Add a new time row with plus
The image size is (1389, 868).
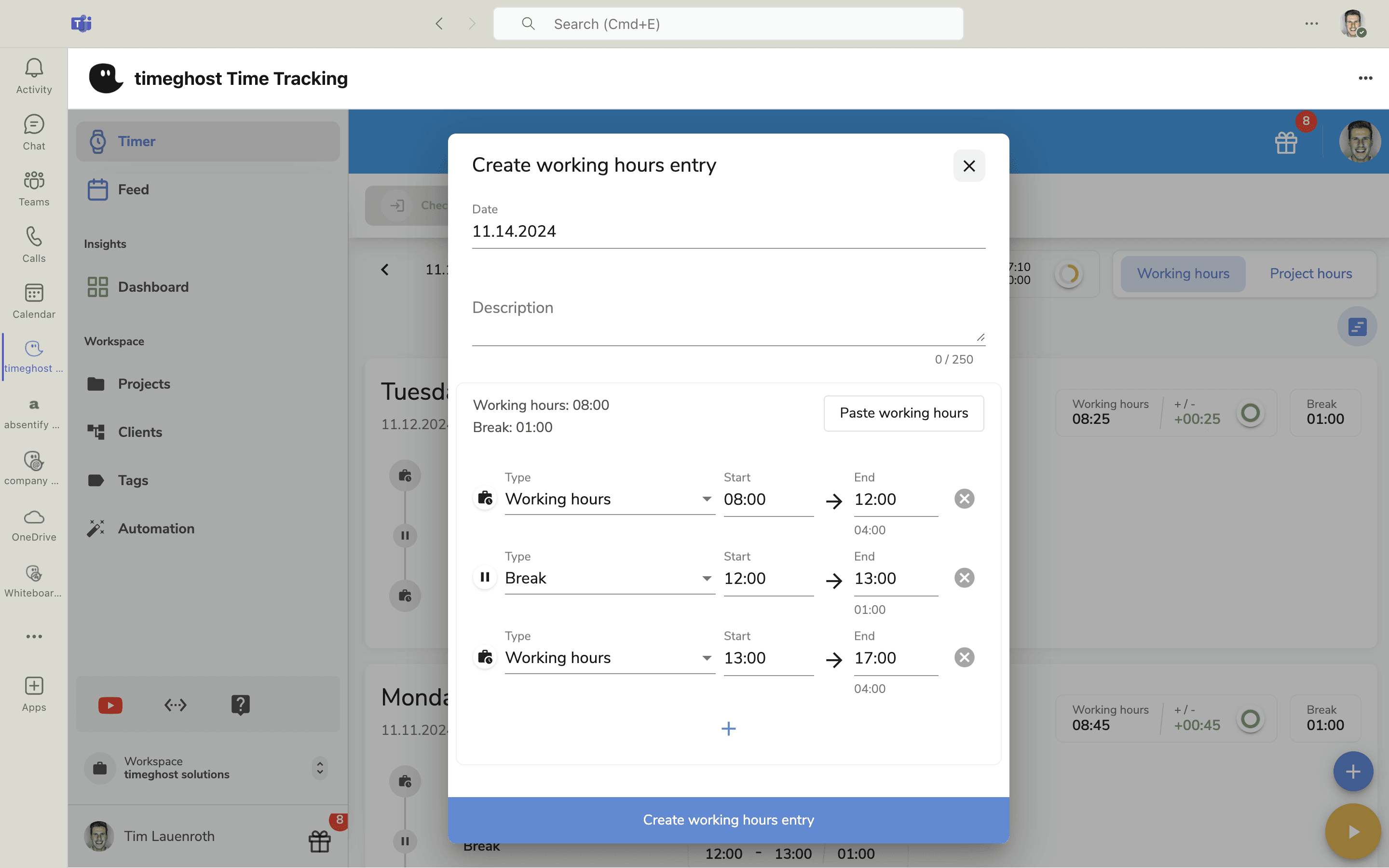[x=728, y=729]
